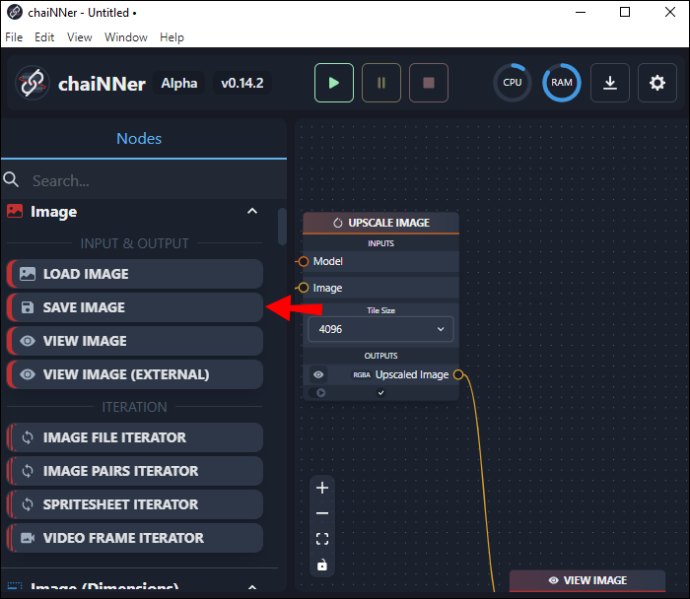Select the Nodes tab
Viewport: 690px width, 599px height.
(x=139, y=139)
